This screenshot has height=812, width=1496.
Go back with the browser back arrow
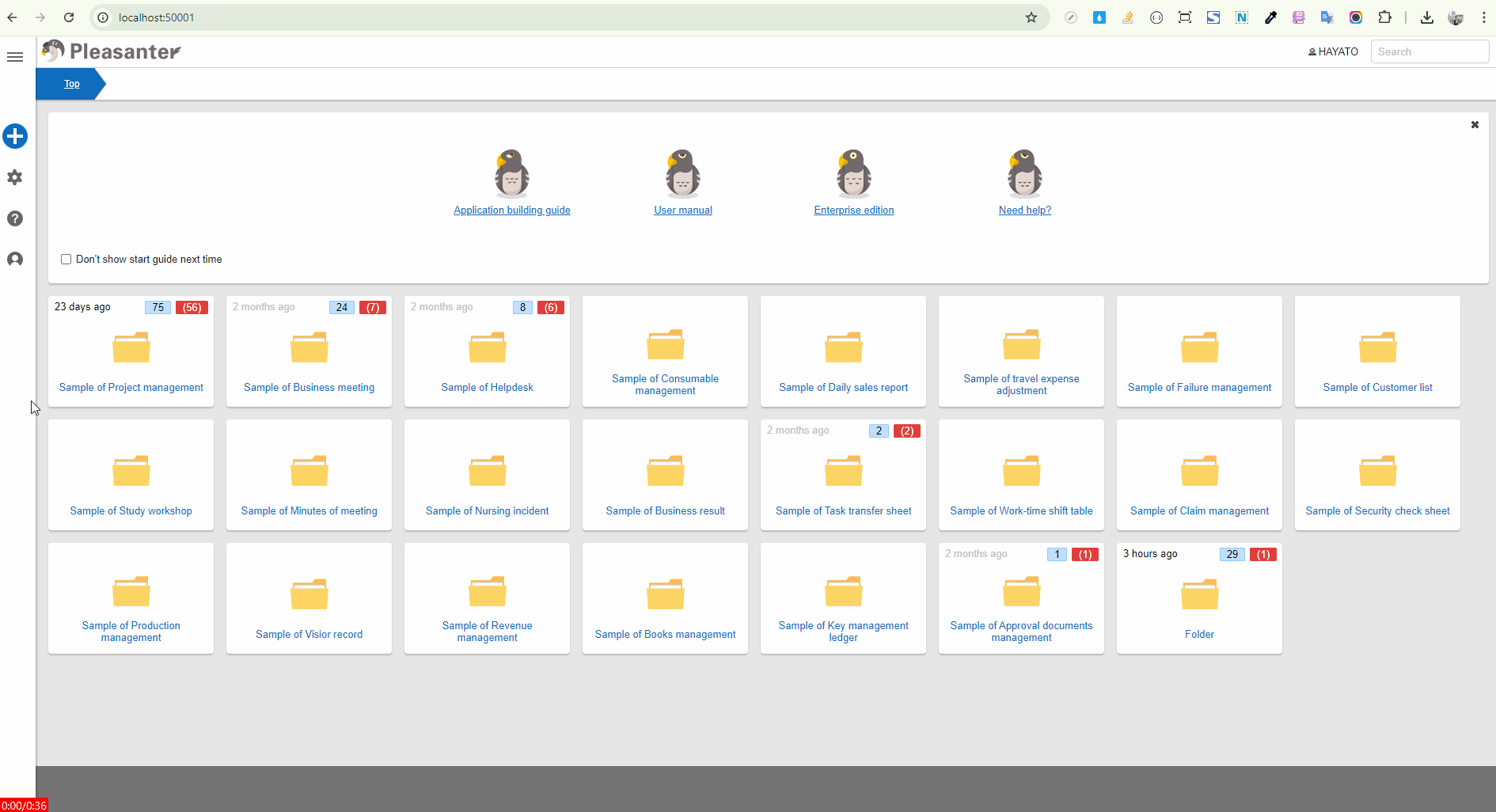point(13,17)
